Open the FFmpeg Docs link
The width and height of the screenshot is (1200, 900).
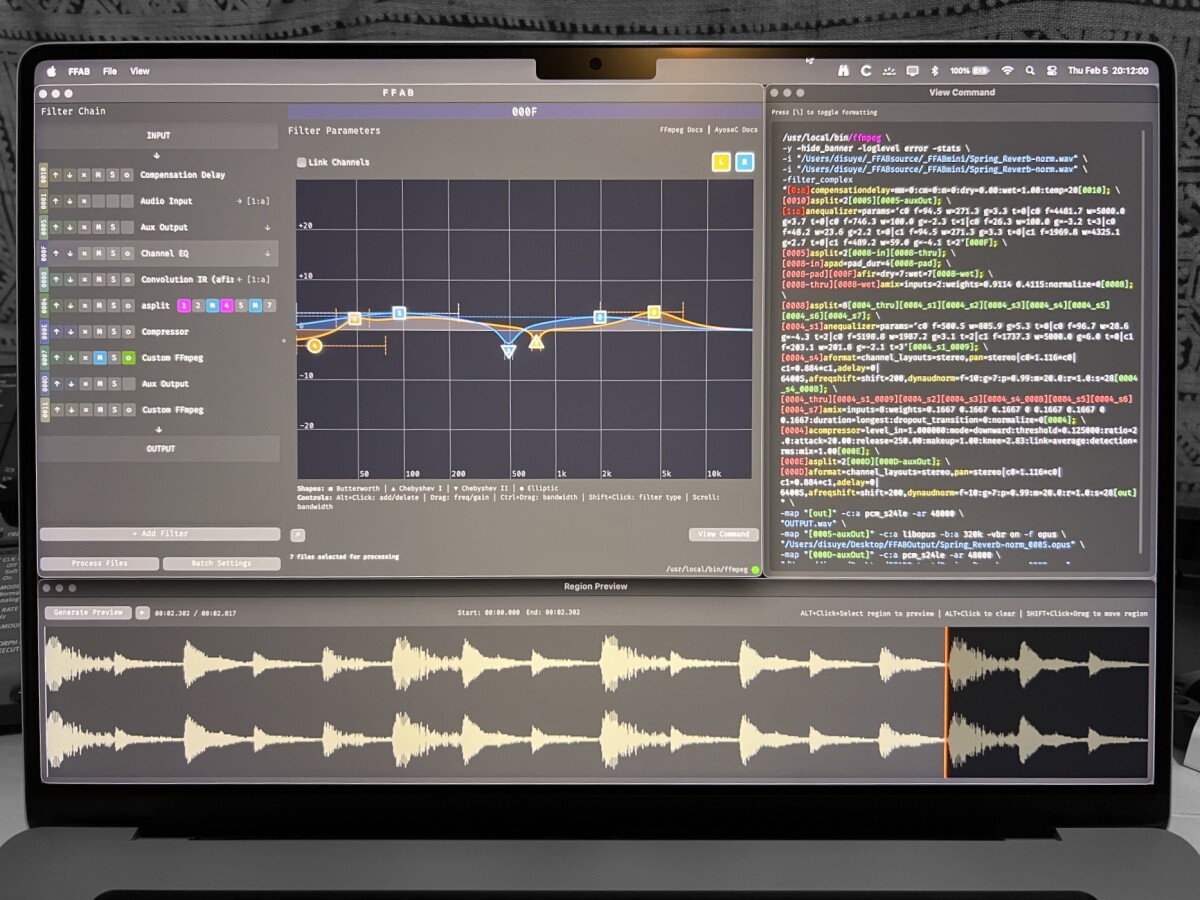682,130
